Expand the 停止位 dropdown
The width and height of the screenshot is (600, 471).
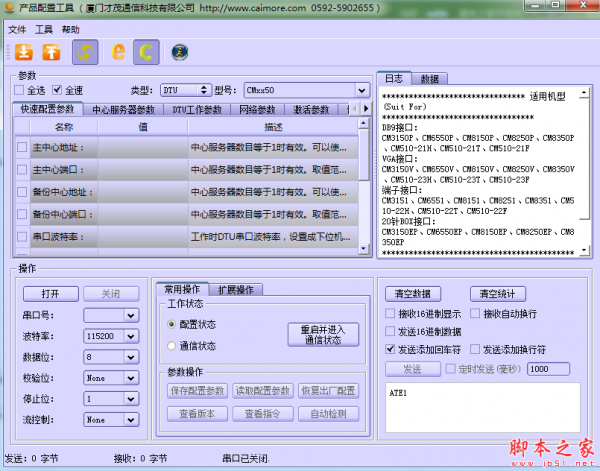point(130,399)
